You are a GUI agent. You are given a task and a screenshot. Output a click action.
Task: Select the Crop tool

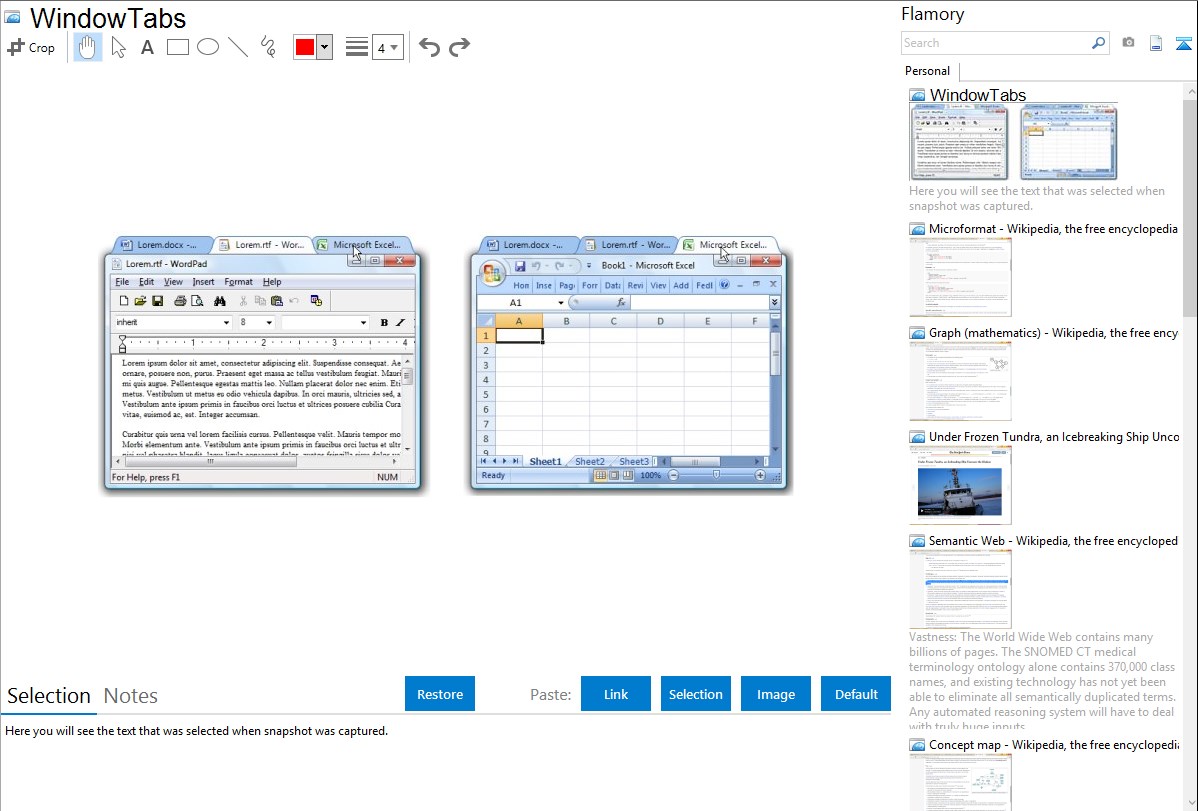pyautogui.click(x=31, y=47)
